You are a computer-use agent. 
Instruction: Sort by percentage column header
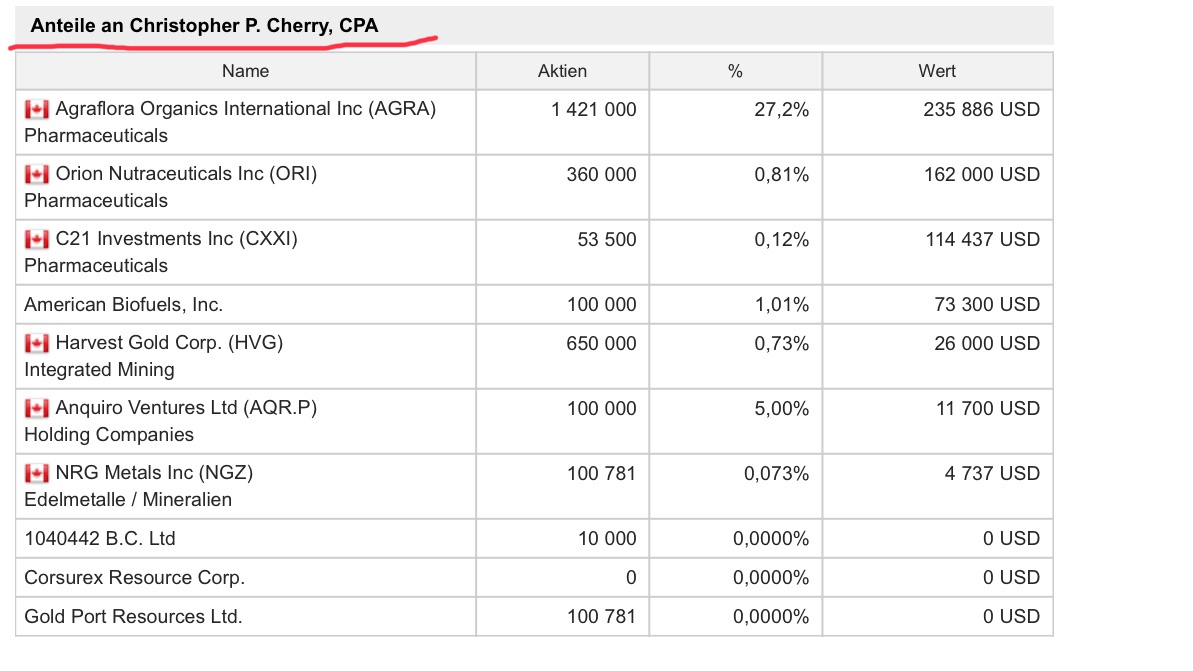pos(735,71)
